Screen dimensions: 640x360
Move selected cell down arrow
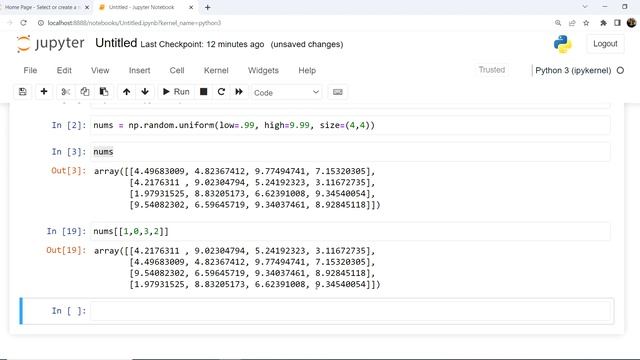tap(145, 92)
